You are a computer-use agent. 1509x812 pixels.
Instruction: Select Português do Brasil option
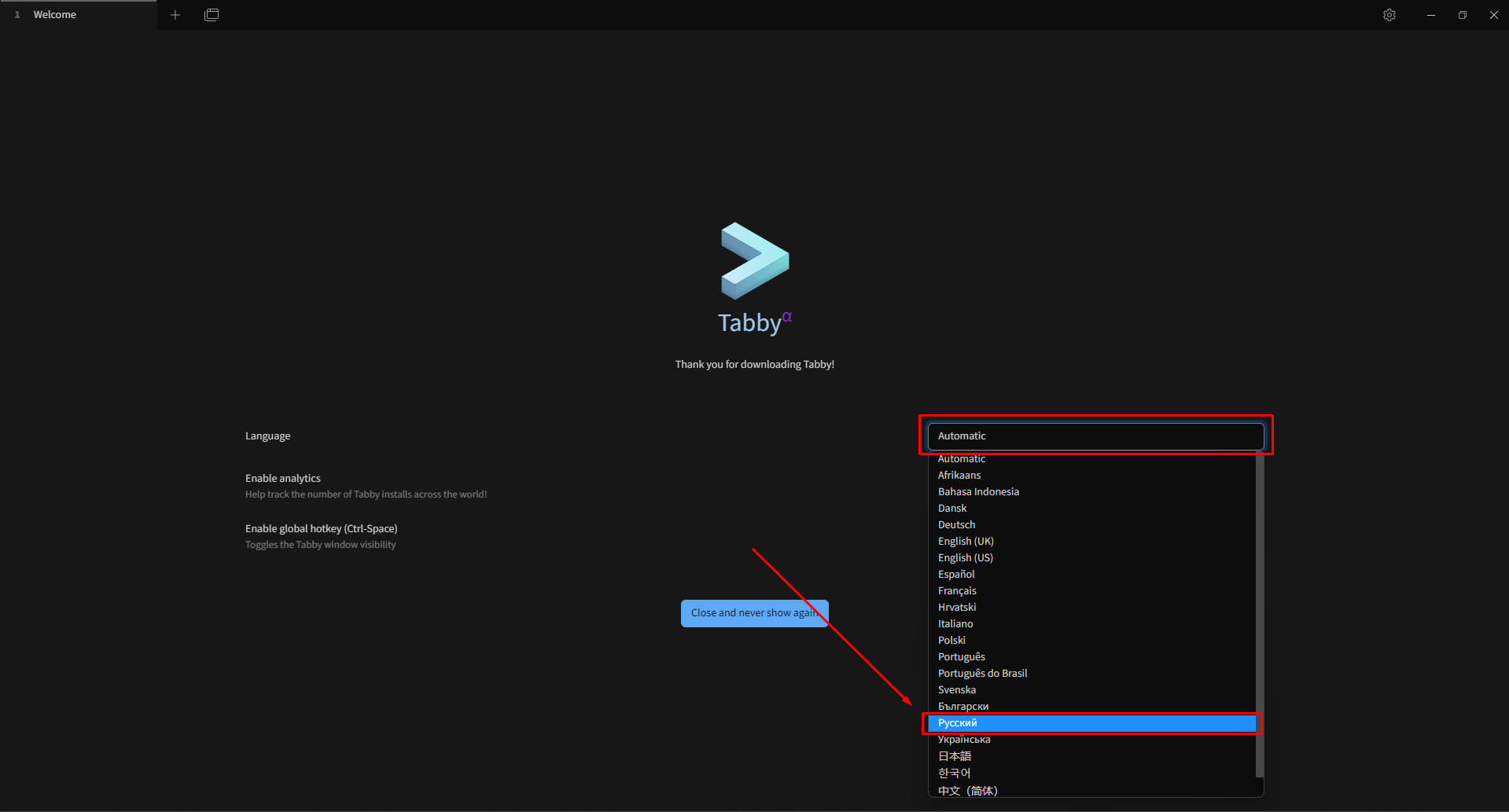pos(1091,674)
